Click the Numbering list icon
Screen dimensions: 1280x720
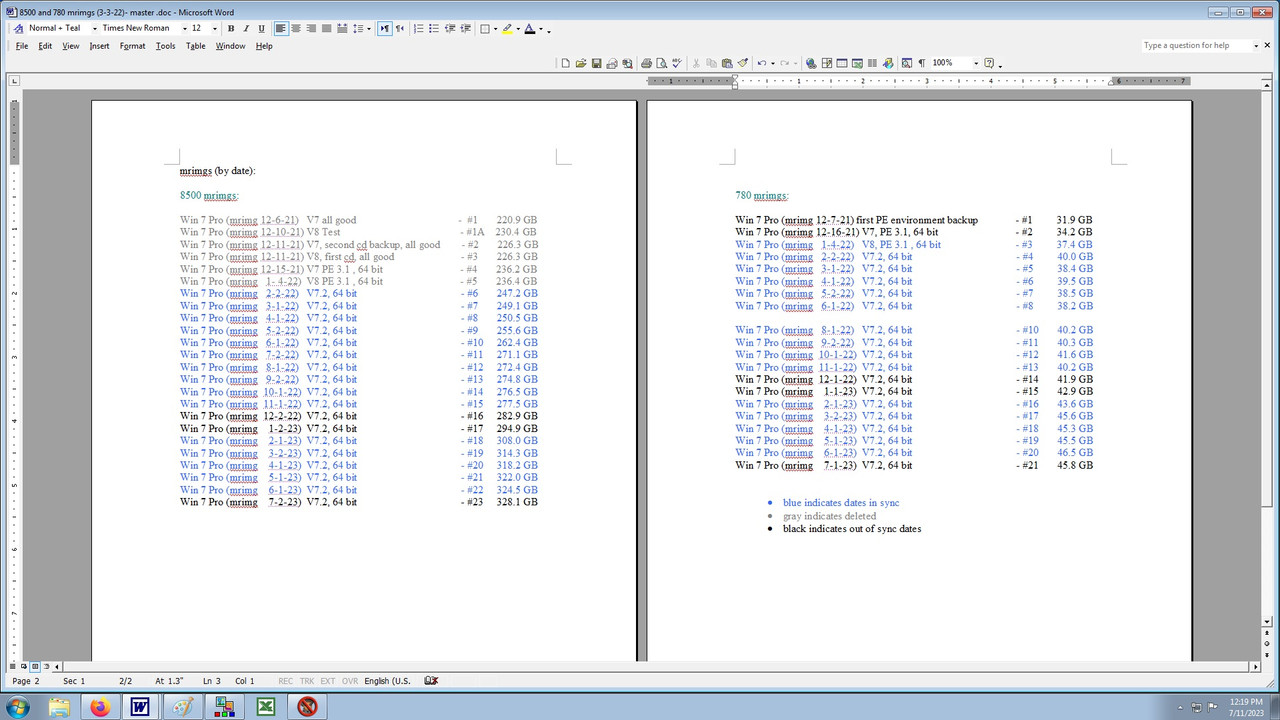click(419, 28)
